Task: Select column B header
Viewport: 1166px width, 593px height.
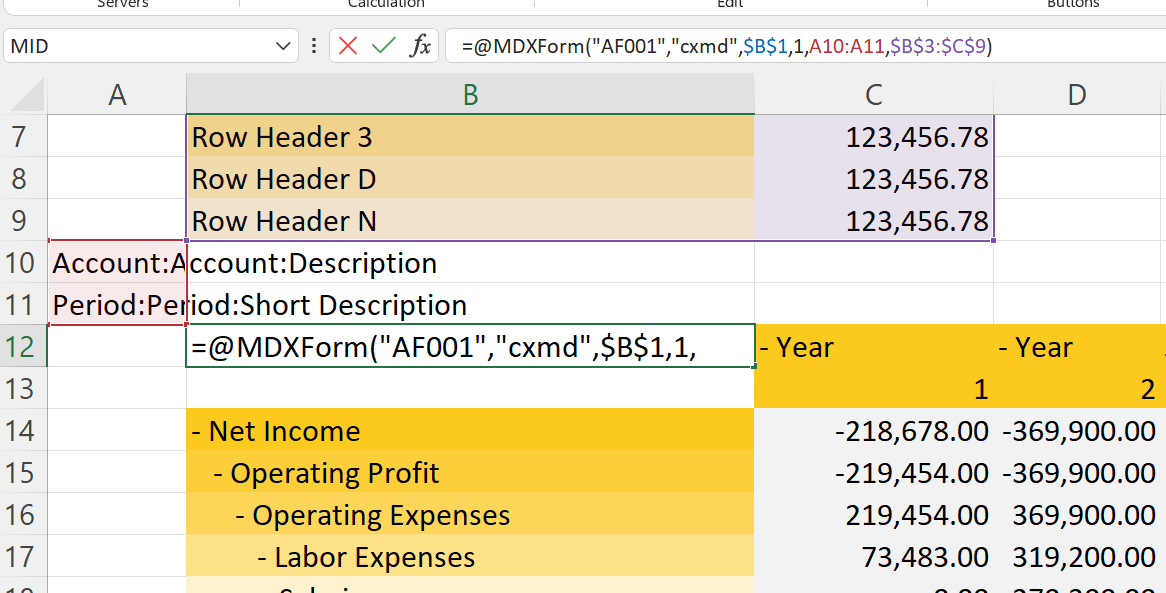Action: click(x=470, y=95)
